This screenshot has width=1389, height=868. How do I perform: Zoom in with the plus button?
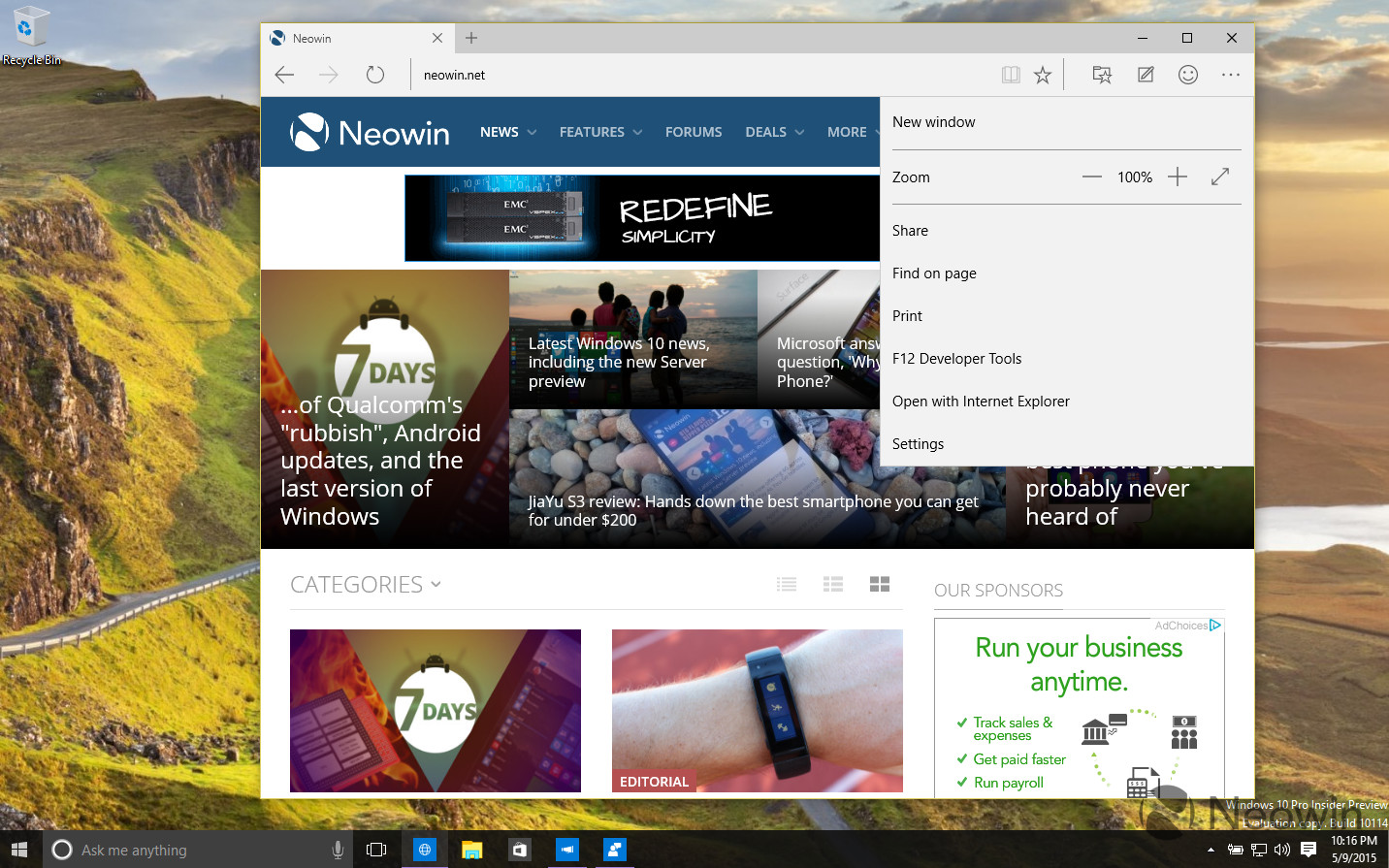coord(1178,177)
